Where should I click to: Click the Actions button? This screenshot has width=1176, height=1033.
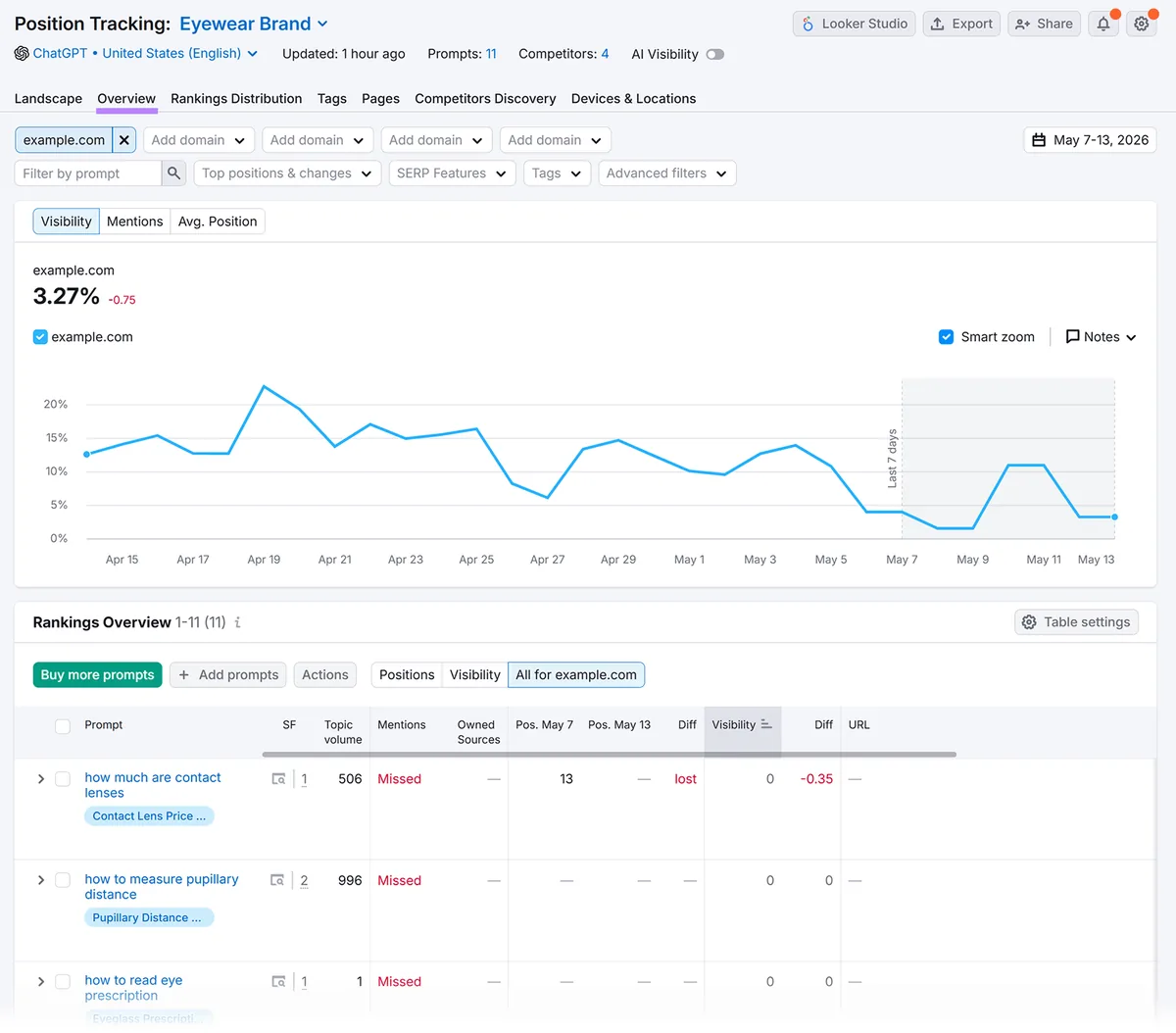tap(325, 674)
